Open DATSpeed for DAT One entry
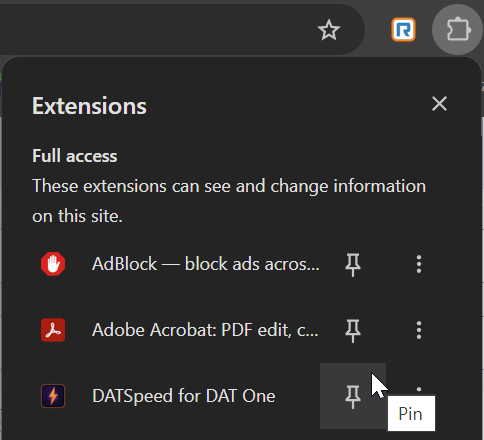Viewport: 484px width, 440px height. coord(184,396)
